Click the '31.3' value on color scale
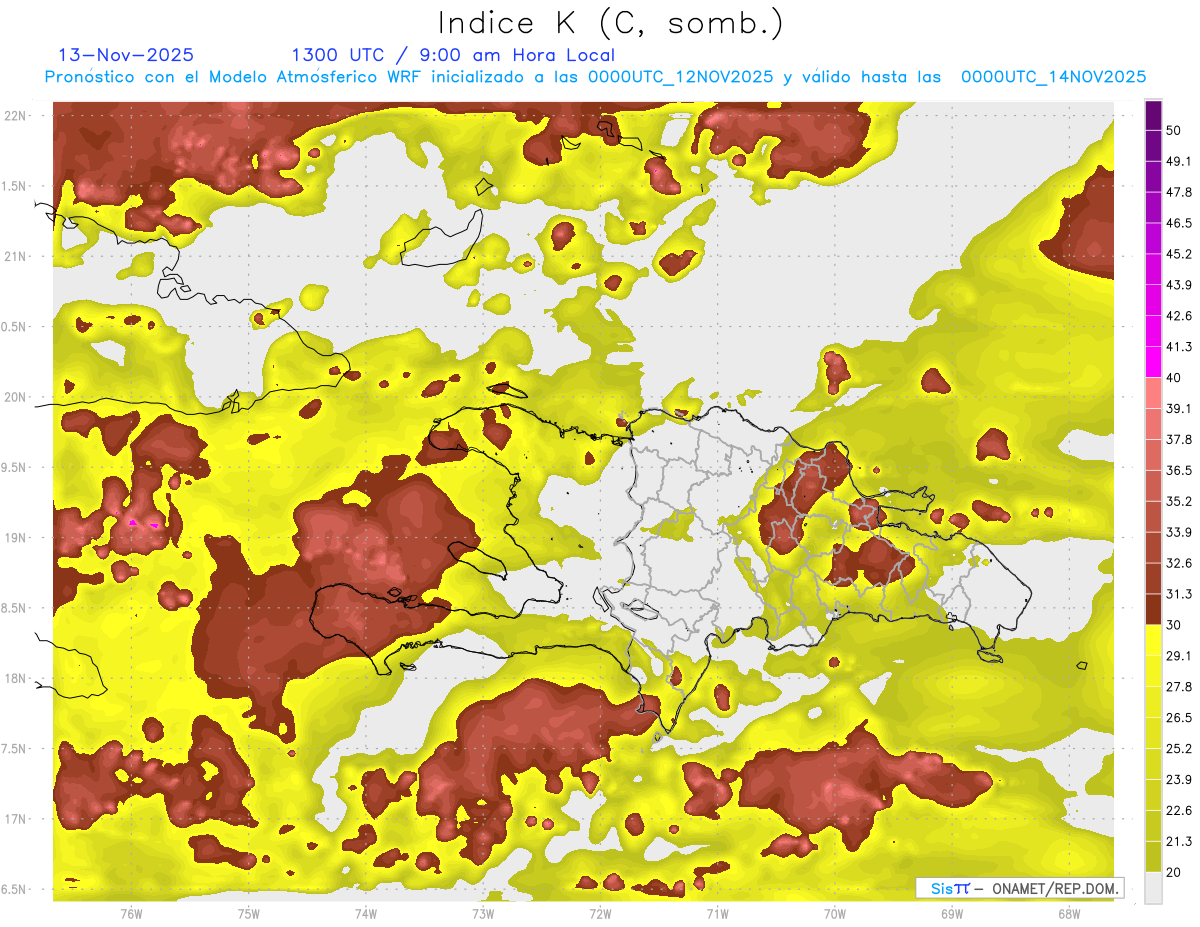This screenshot has height=927, width=1200. click(x=1179, y=594)
